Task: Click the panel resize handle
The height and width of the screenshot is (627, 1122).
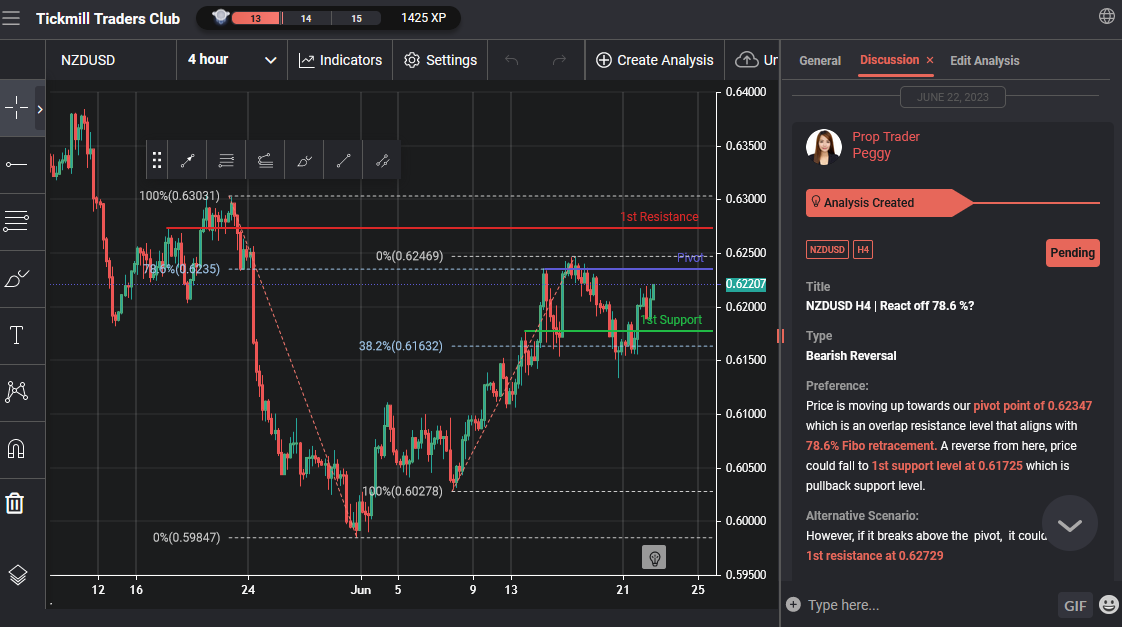Action: pos(780,336)
